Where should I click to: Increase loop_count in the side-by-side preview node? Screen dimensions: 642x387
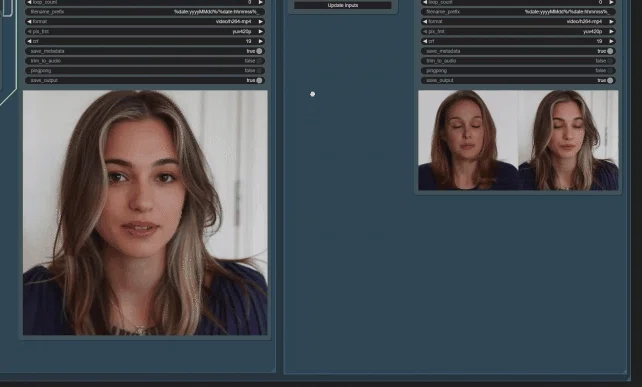coord(612,2)
